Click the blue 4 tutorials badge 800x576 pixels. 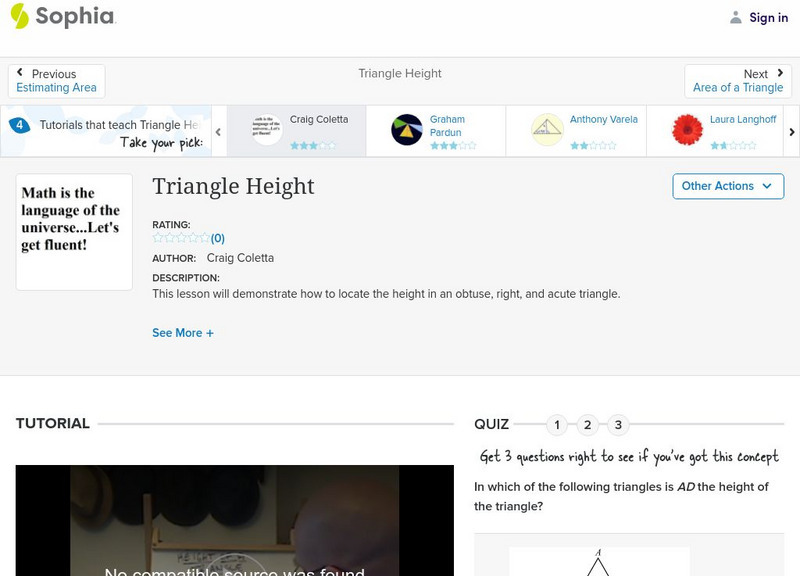pyautogui.click(x=18, y=125)
